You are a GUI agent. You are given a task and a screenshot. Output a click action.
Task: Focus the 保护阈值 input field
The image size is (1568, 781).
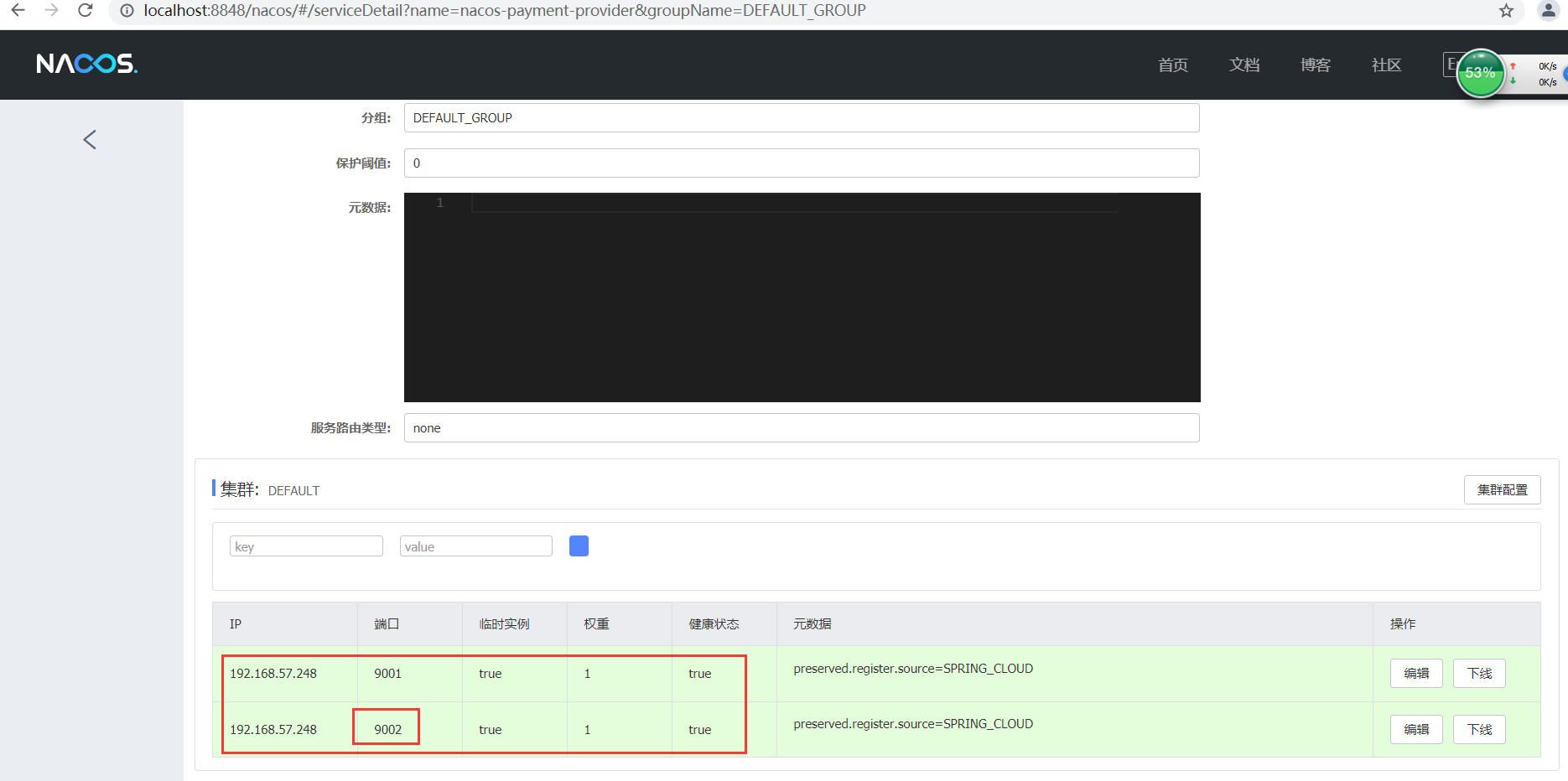802,163
